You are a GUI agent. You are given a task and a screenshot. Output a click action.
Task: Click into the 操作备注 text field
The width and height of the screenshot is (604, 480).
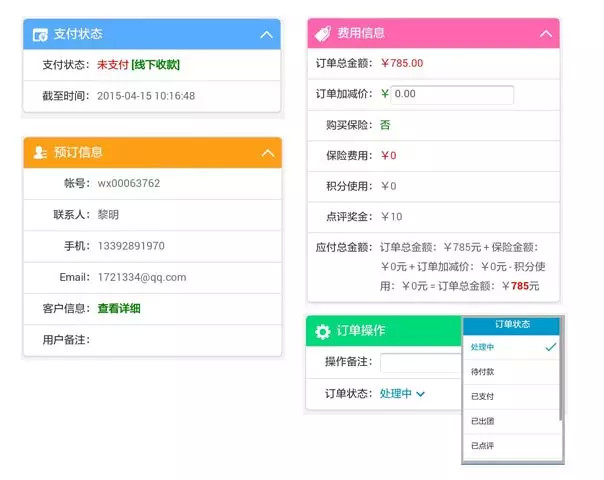421,362
